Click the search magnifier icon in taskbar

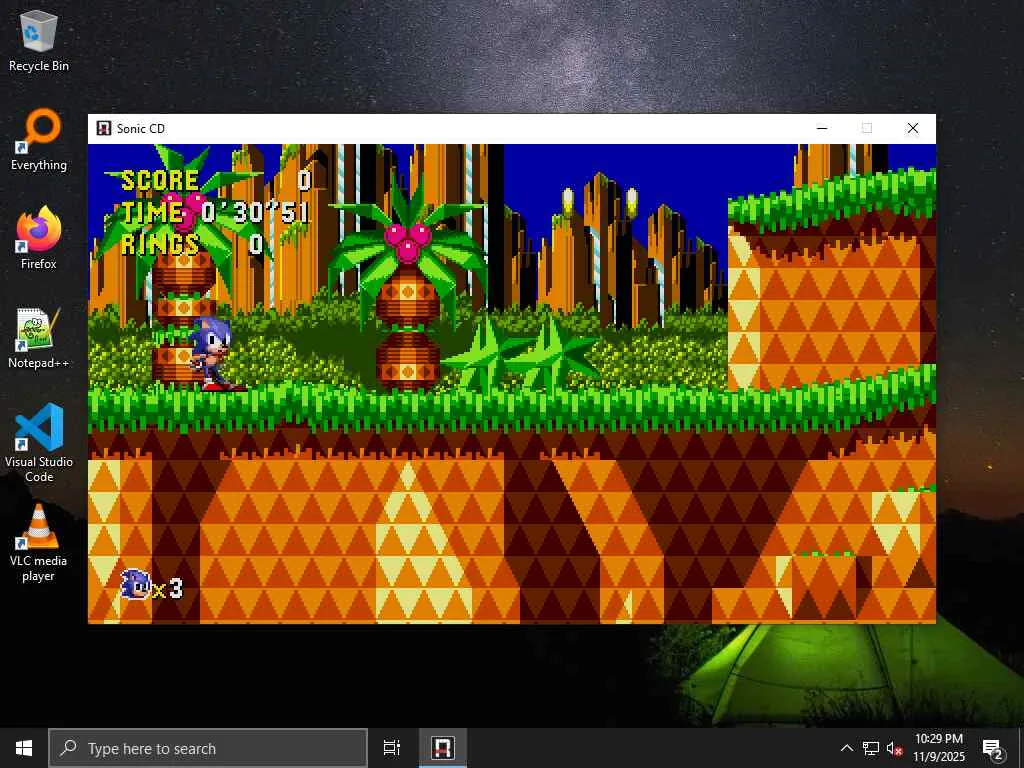point(69,748)
